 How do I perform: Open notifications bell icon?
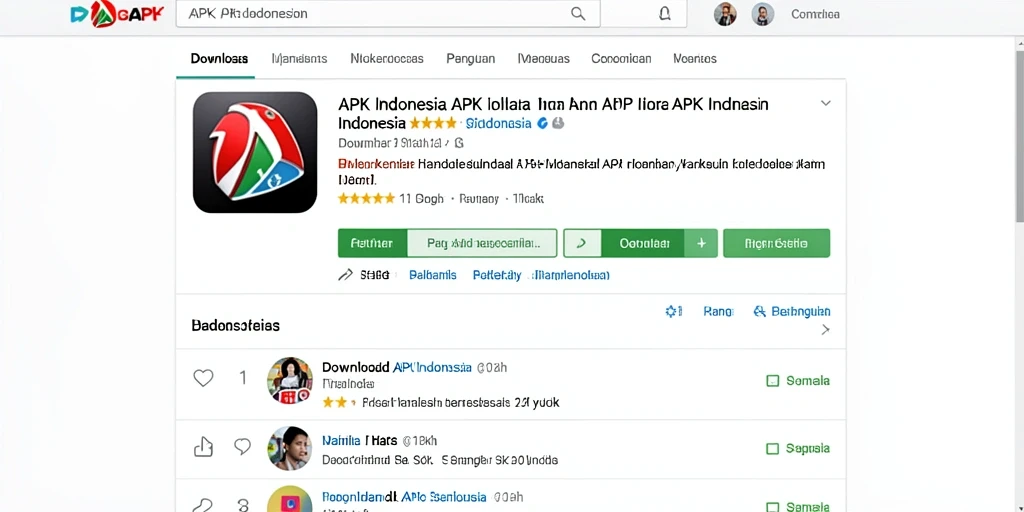(x=665, y=14)
